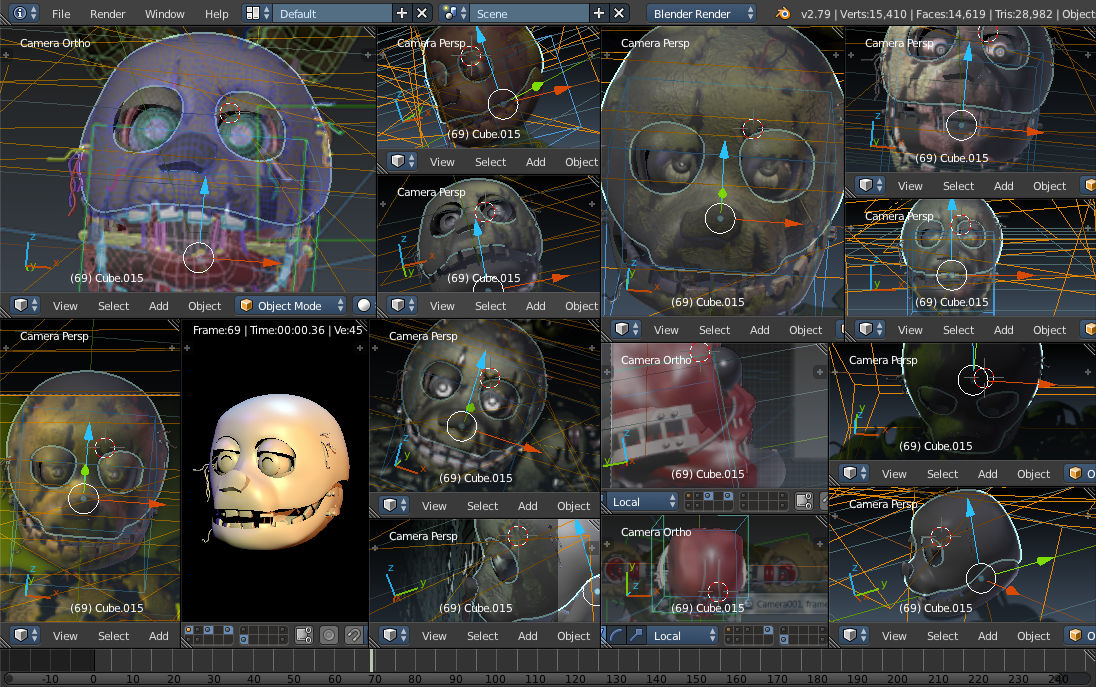Enable the rotate manipulator arc icon in the lower red viewport

coord(615,635)
